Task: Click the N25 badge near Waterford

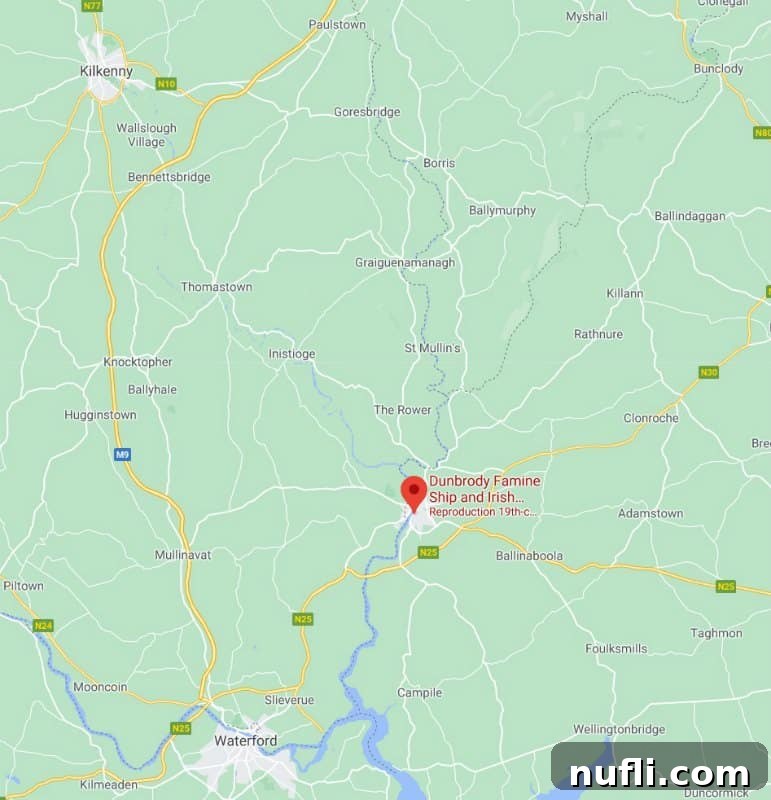Action: click(x=181, y=728)
